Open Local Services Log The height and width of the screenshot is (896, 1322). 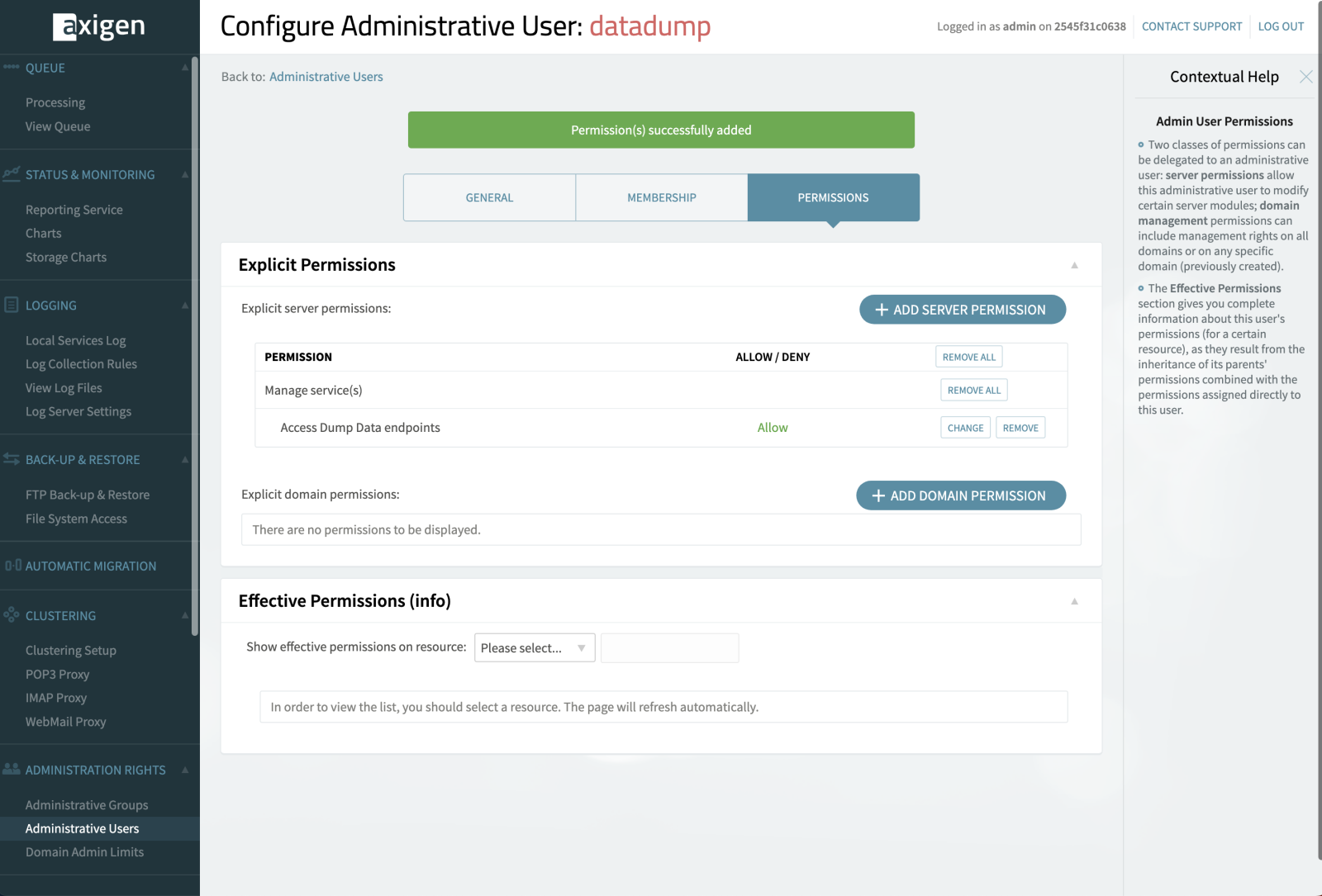point(76,340)
